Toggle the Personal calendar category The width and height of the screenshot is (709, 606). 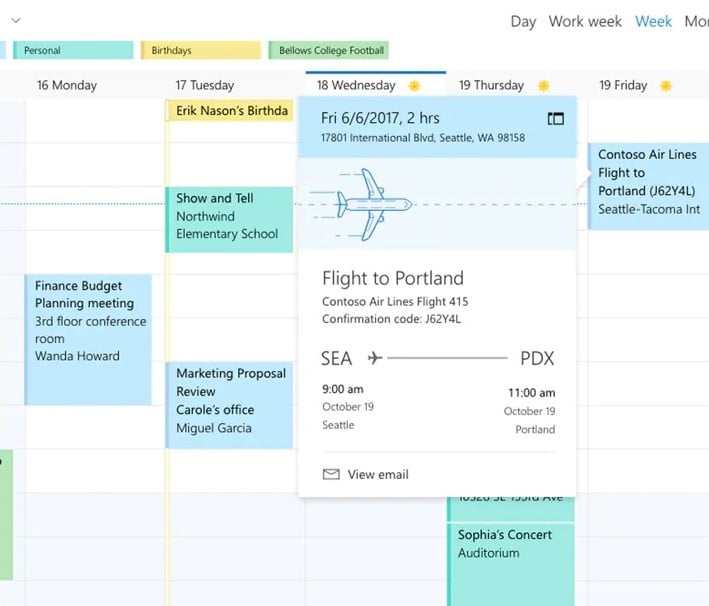coord(73,50)
